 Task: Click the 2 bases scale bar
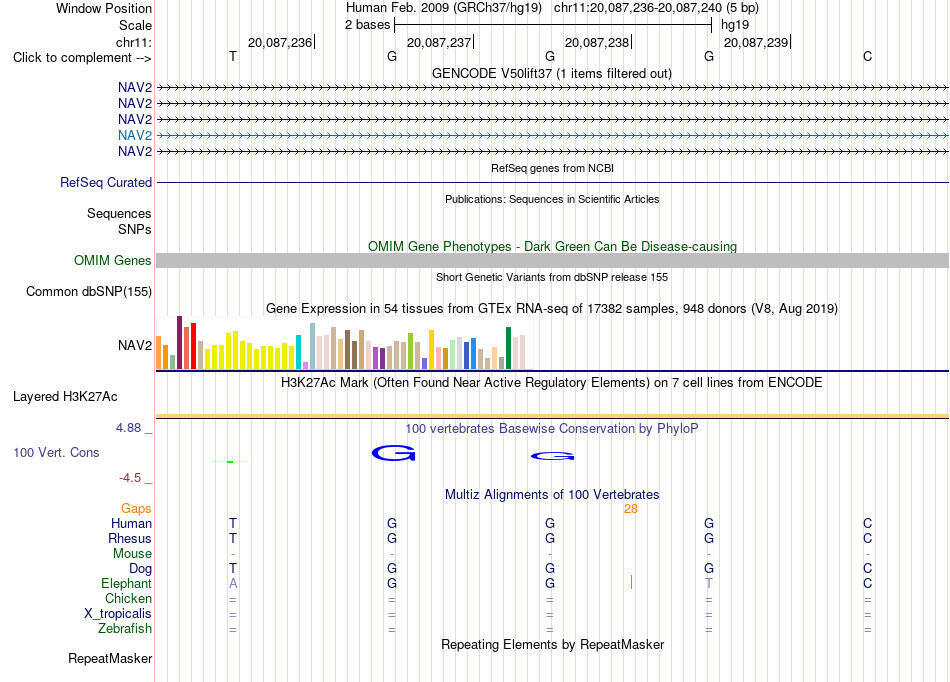553,25
